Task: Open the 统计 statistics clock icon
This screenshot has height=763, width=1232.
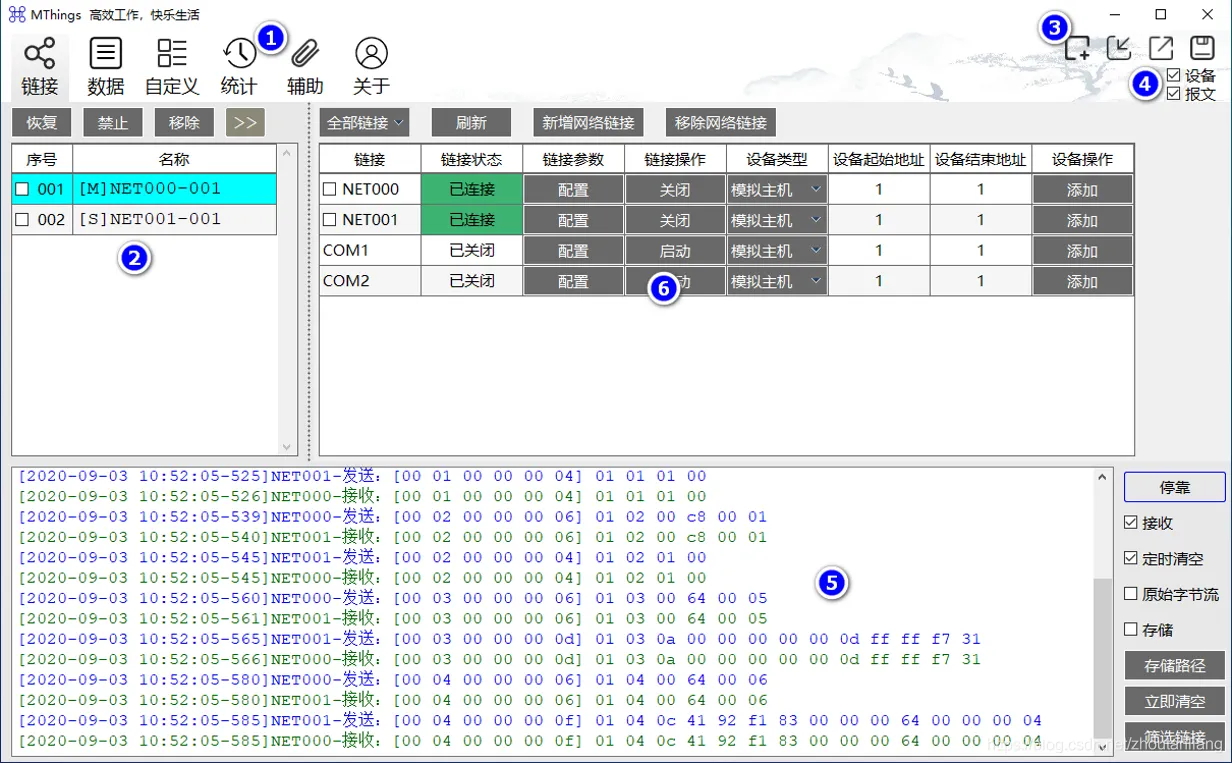Action: pyautogui.click(x=239, y=66)
